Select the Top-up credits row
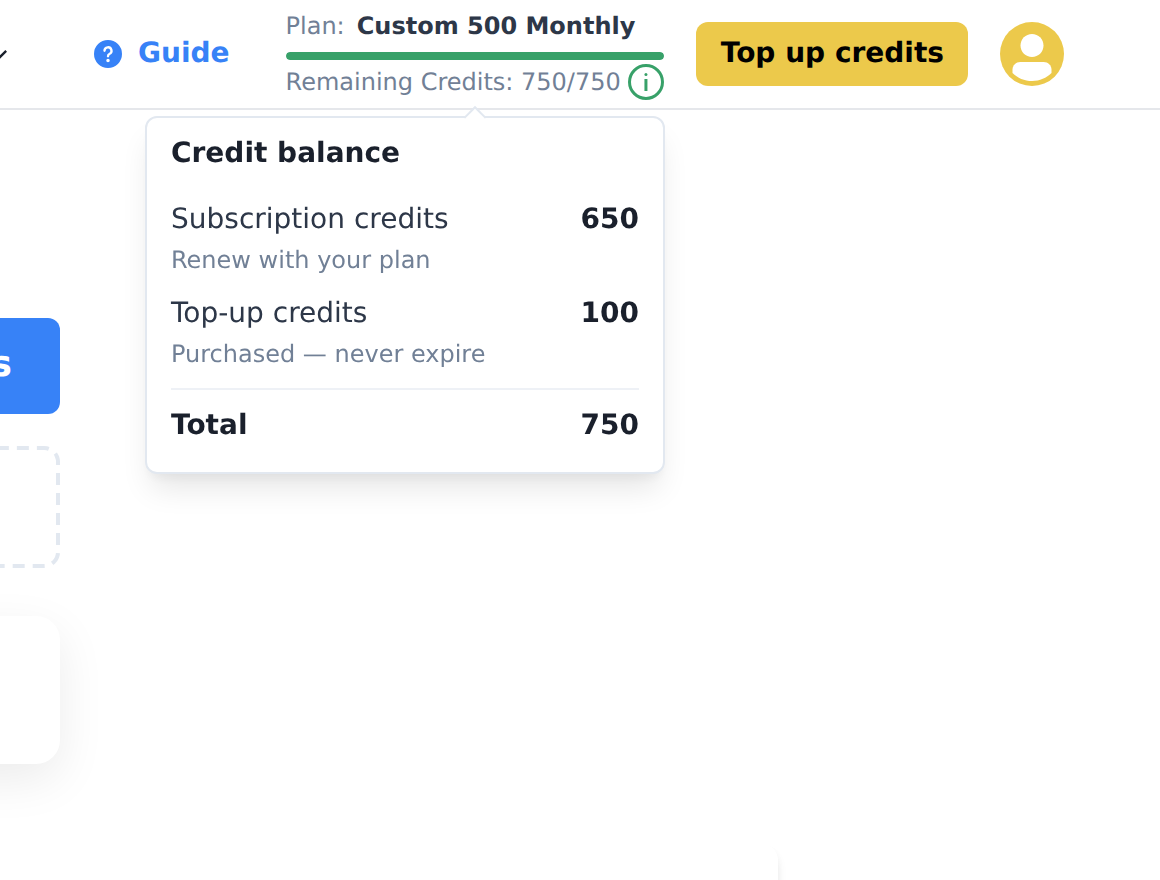Viewport: 1160px width, 880px height. coord(405,332)
